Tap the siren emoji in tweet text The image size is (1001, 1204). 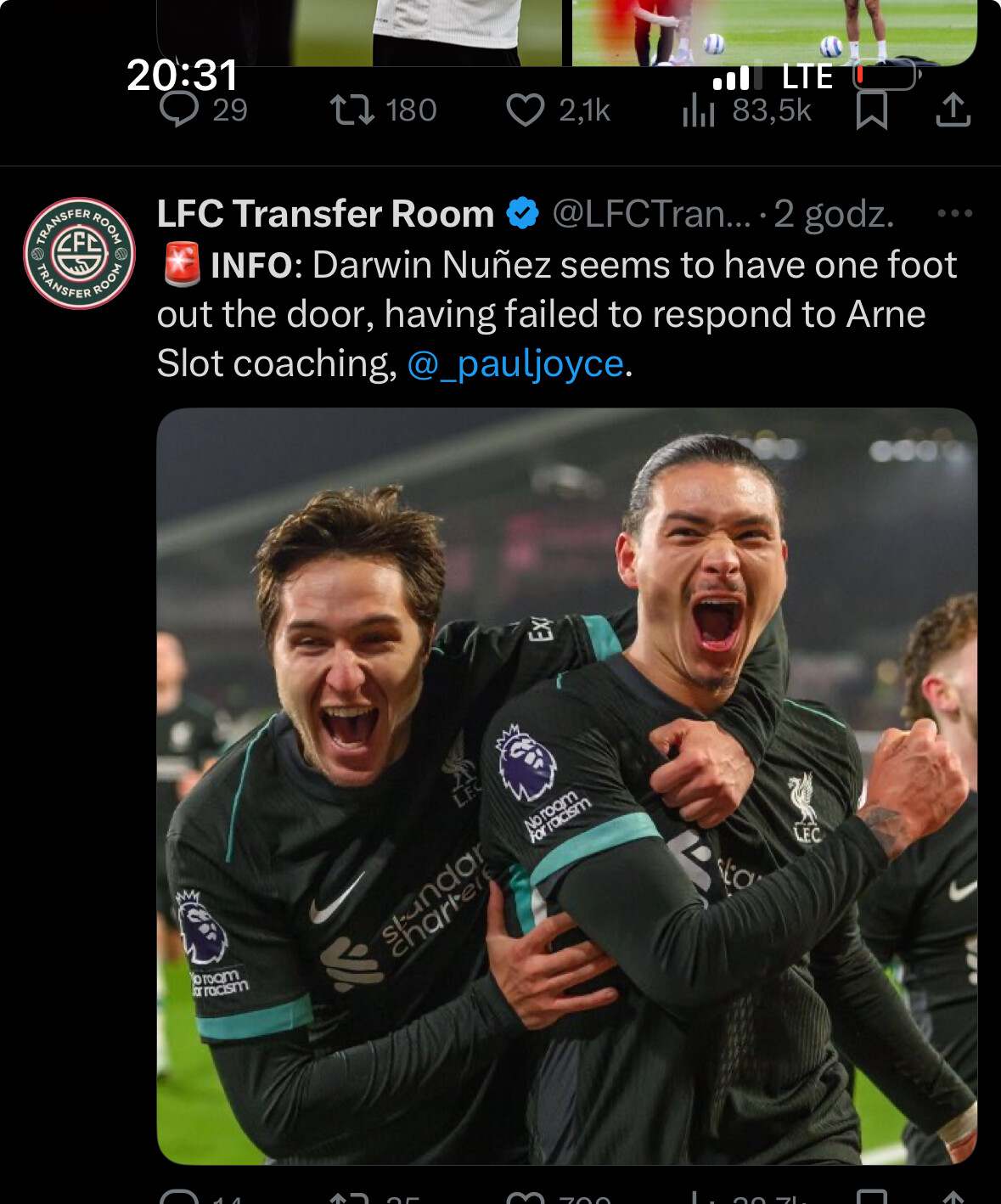point(181,264)
